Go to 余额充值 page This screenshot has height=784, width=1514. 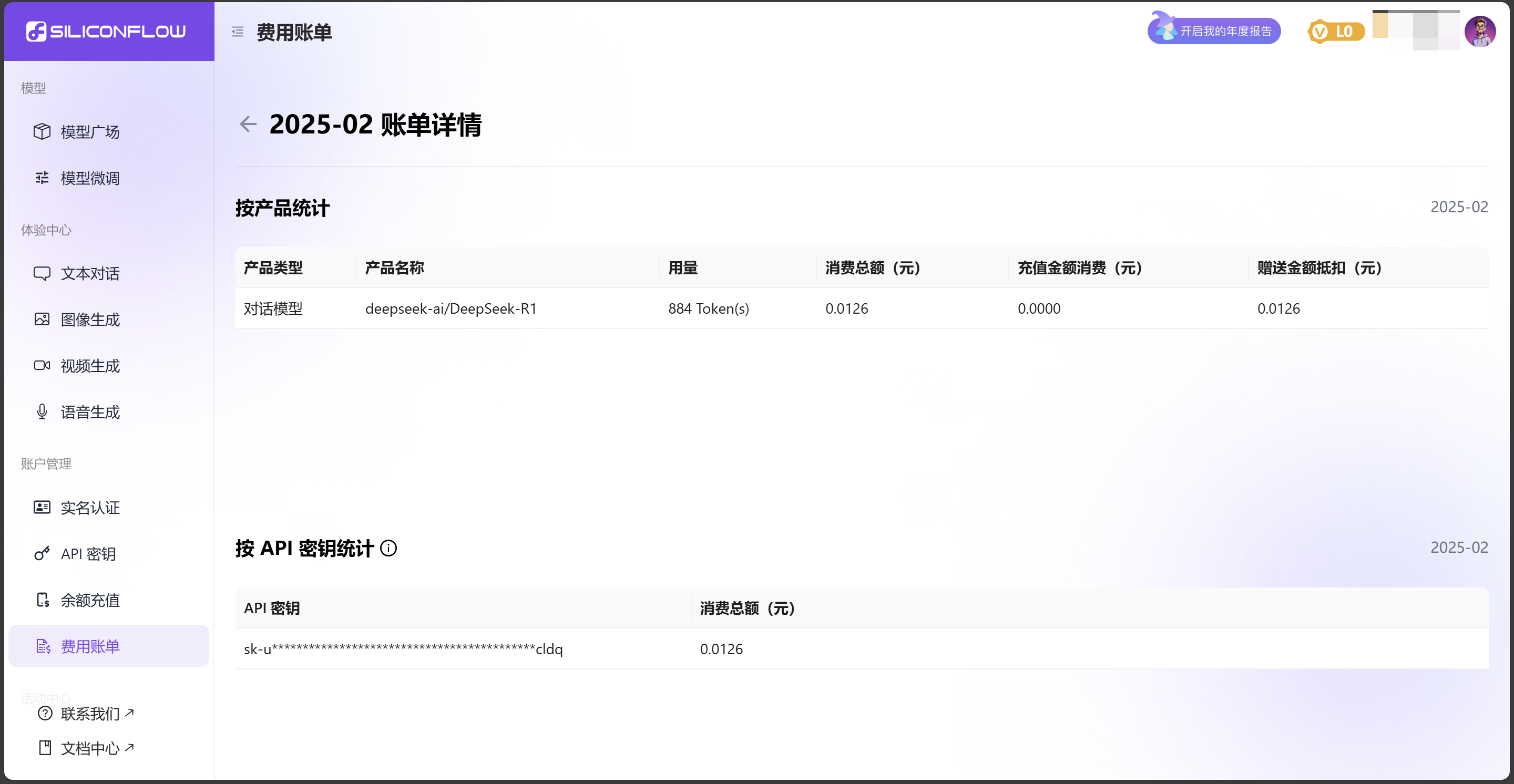click(x=90, y=600)
